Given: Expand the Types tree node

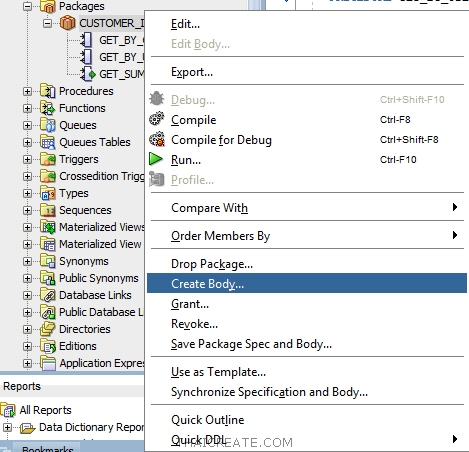Looking at the screenshot, I should click(x=28, y=193).
